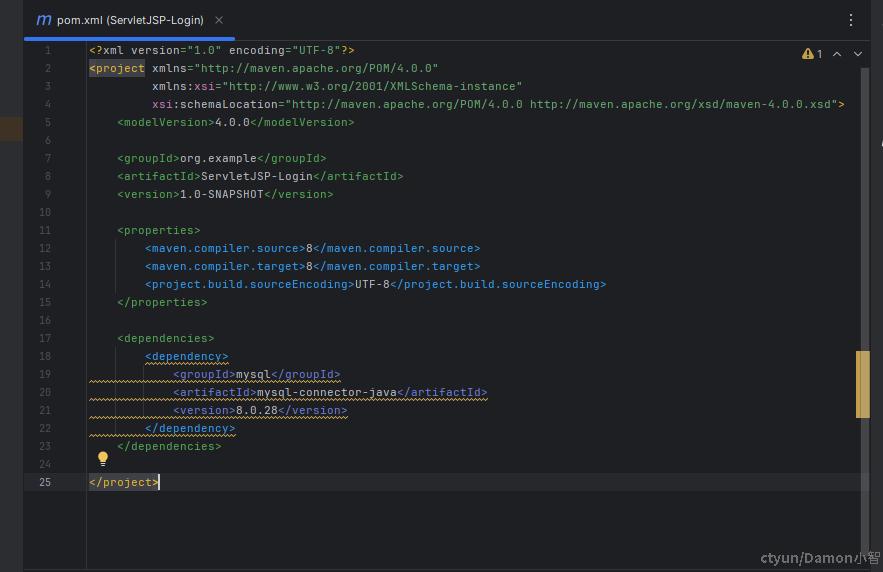Click the mysql groupId text

[x=253, y=374]
